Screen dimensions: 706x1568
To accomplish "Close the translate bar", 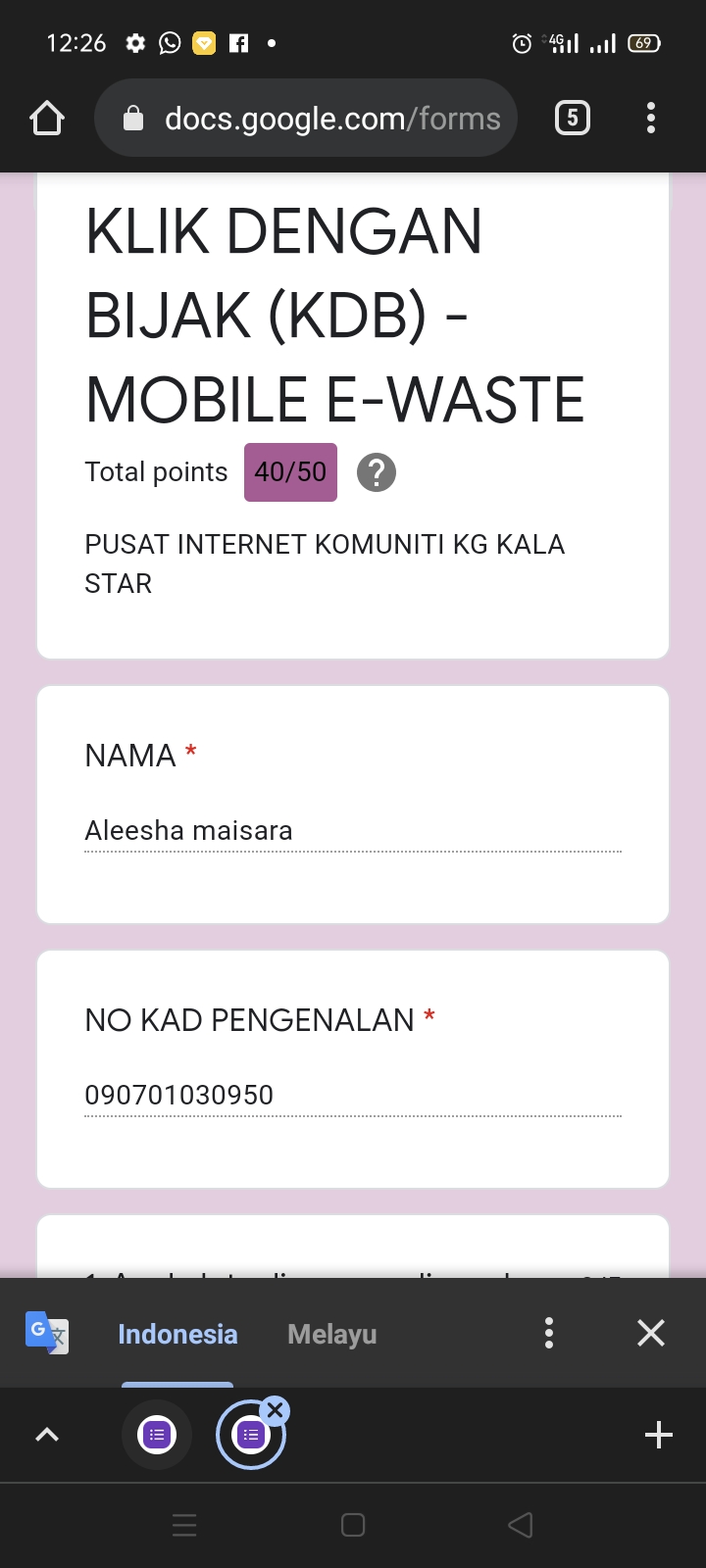I will [x=651, y=1333].
